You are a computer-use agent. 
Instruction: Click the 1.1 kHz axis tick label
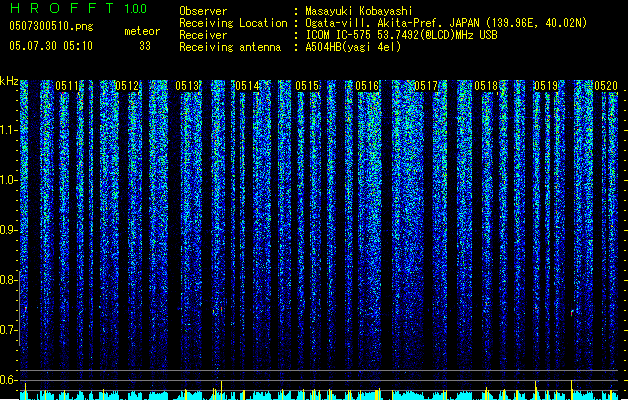[x=8, y=130]
